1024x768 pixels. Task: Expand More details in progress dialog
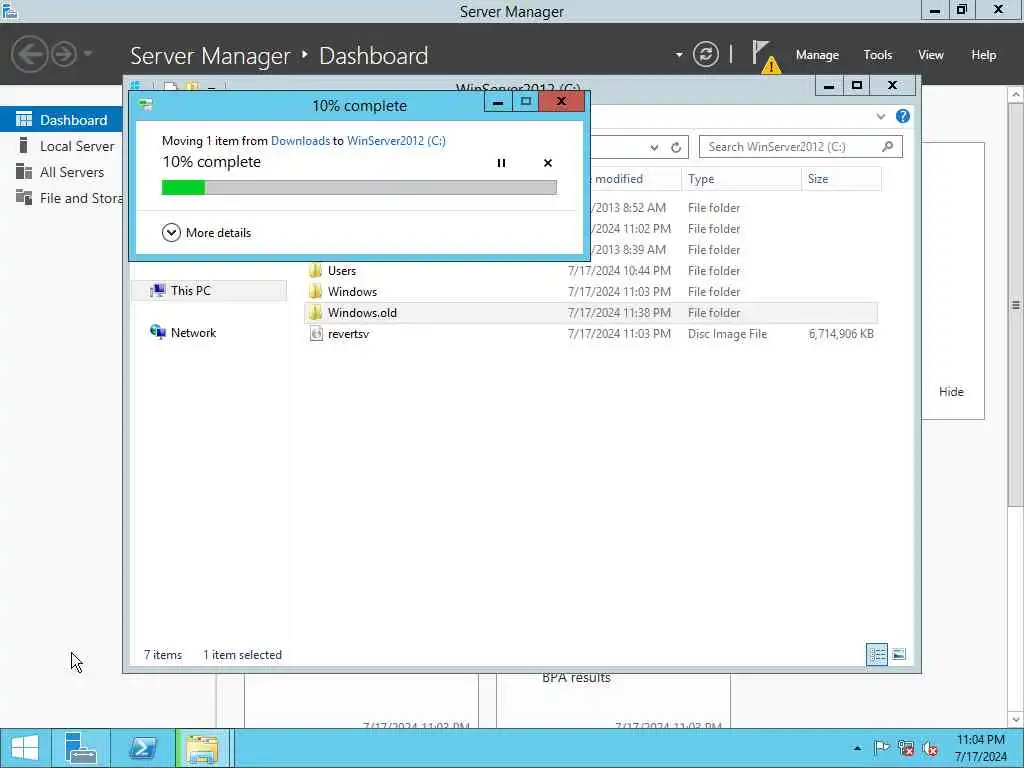206,232
